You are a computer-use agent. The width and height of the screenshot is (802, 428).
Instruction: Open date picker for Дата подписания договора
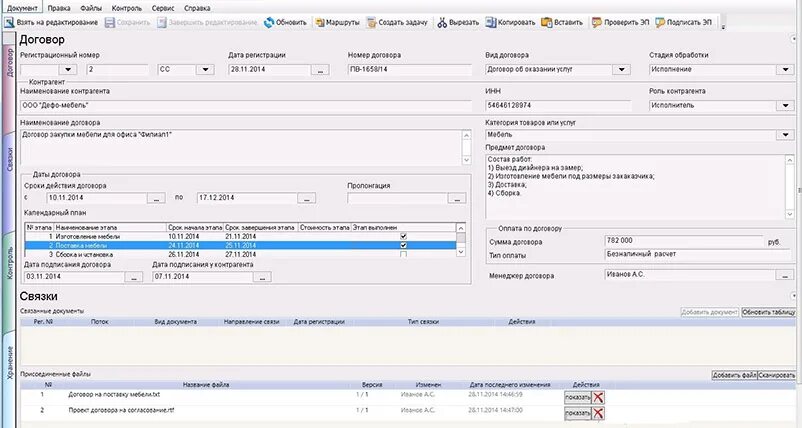pos(134,277)
